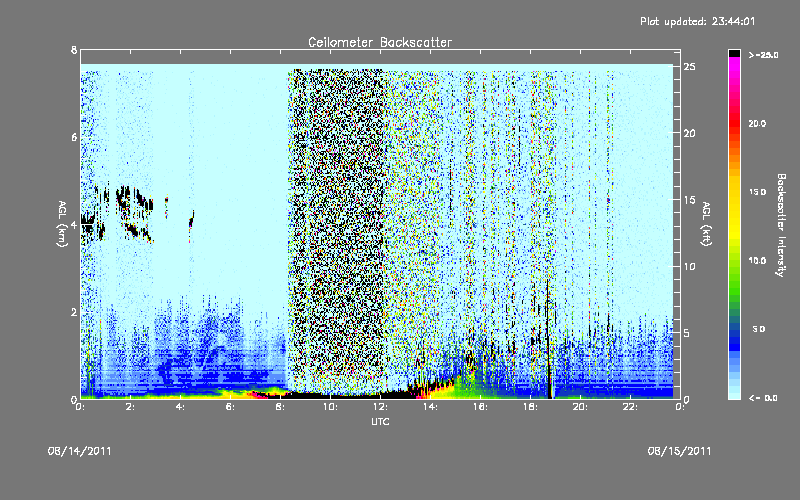Click the "10:" UTC hour tick
The height and width of the screenshot is (500, 800).
point(330,407)
